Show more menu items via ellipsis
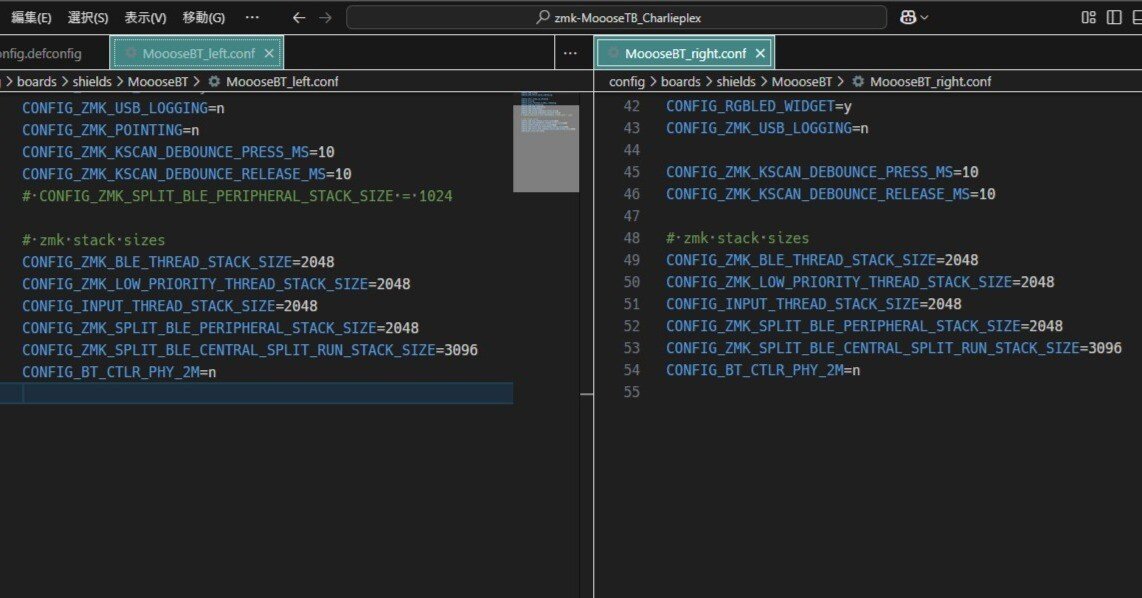1142x598 pixels. [x=252, y=17]
